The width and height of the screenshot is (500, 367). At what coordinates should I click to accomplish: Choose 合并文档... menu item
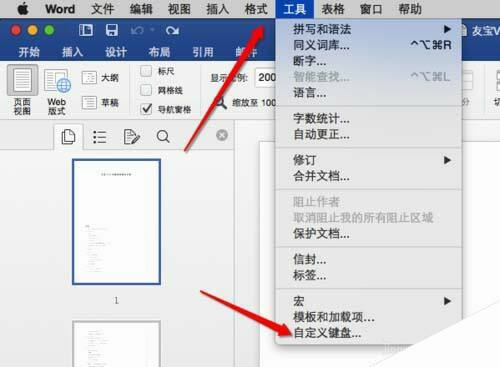point(369,176)
